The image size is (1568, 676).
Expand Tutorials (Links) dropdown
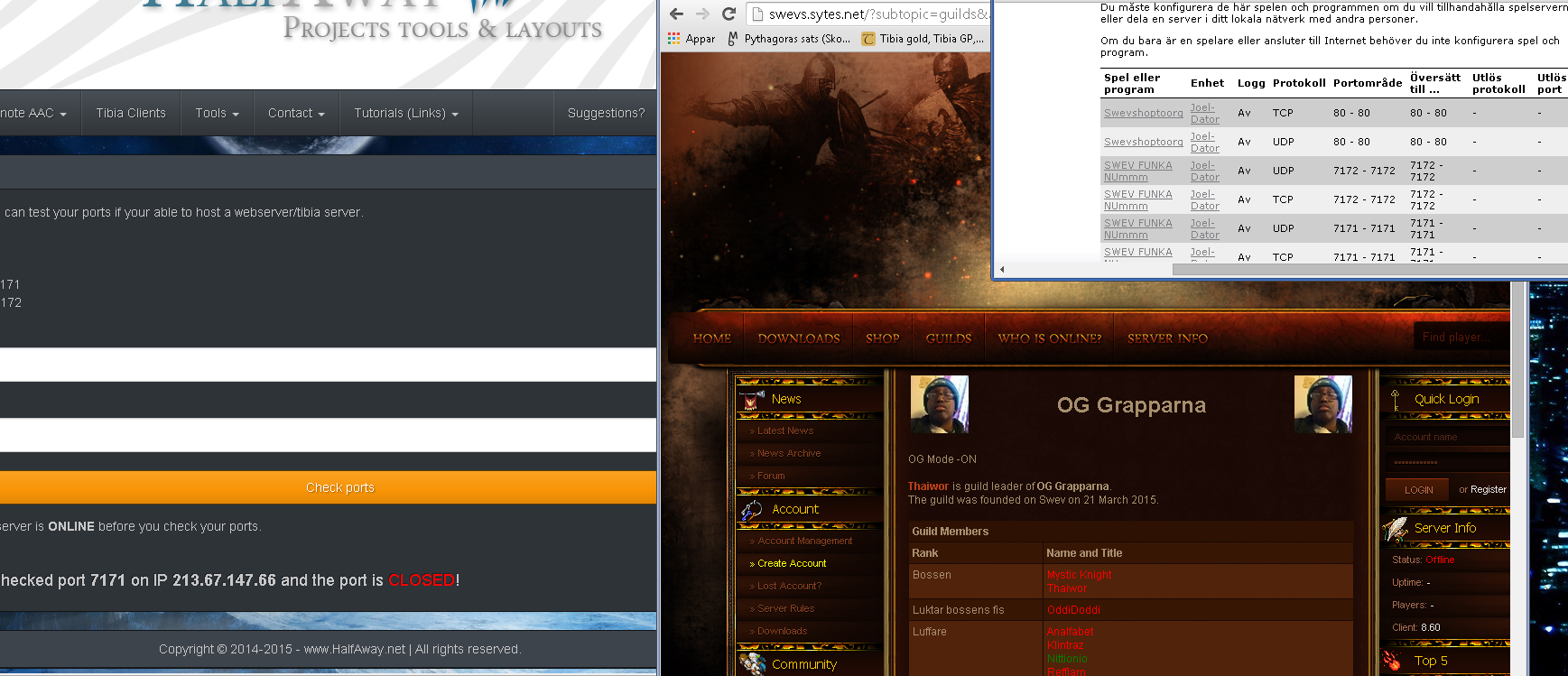coord(406,113)
